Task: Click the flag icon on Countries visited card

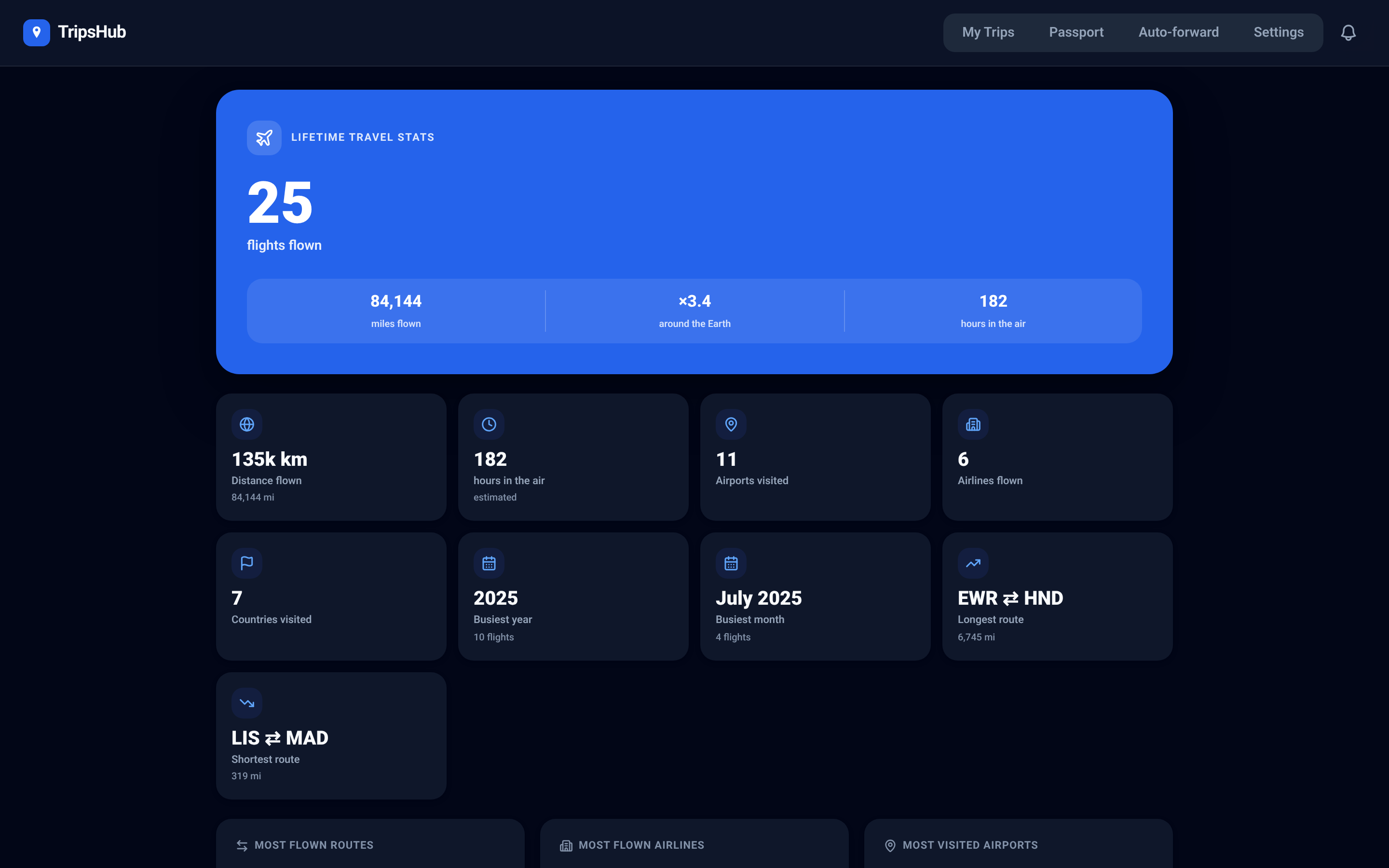Action: pos(247,563)
